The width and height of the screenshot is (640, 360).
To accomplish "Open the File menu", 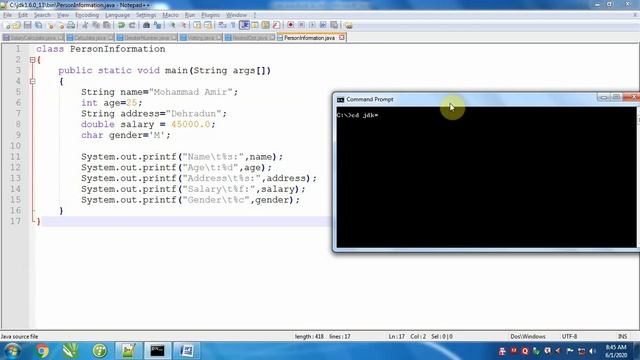I will 7,15.
